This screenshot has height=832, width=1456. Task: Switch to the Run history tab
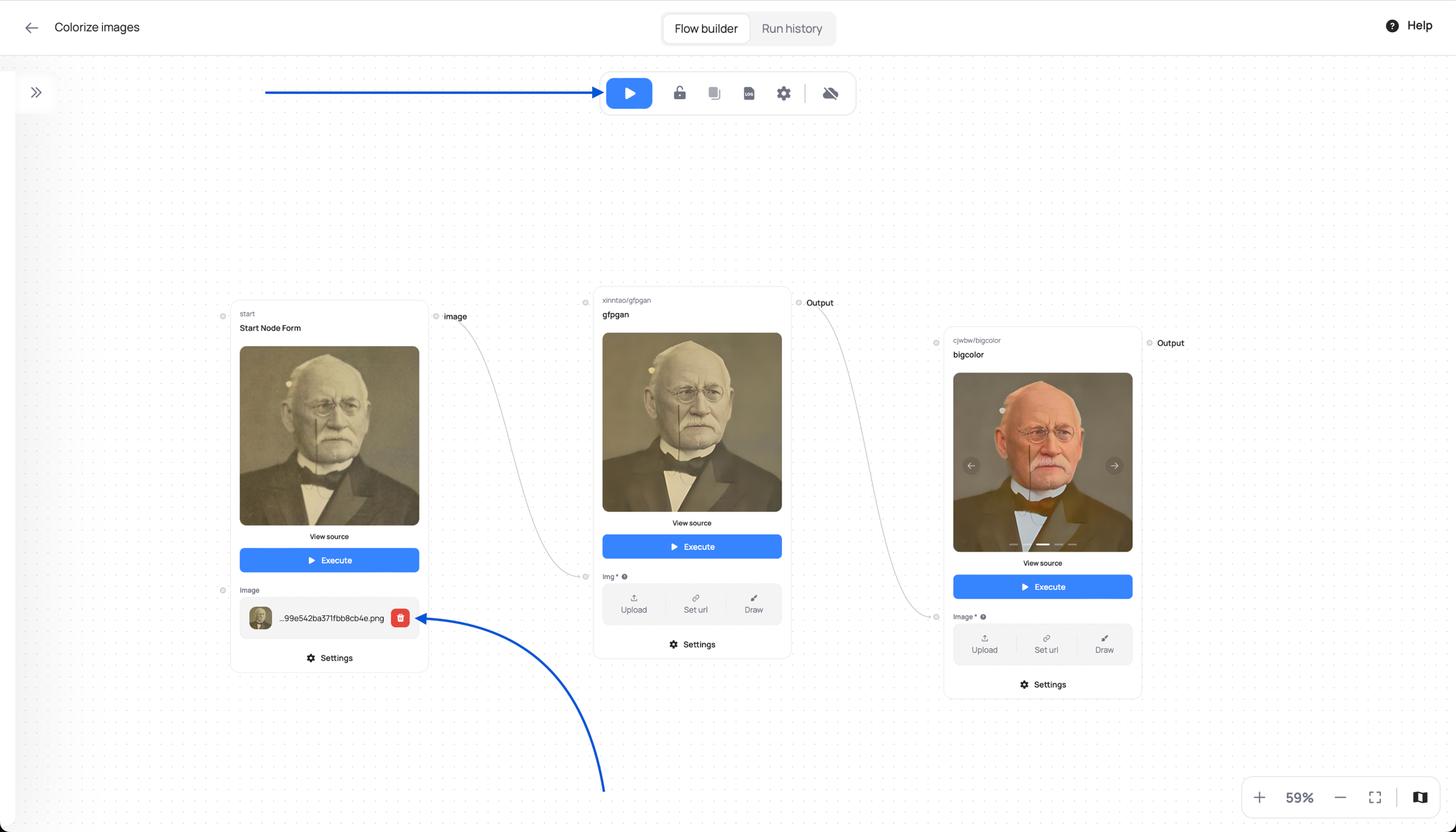point(792,28)
